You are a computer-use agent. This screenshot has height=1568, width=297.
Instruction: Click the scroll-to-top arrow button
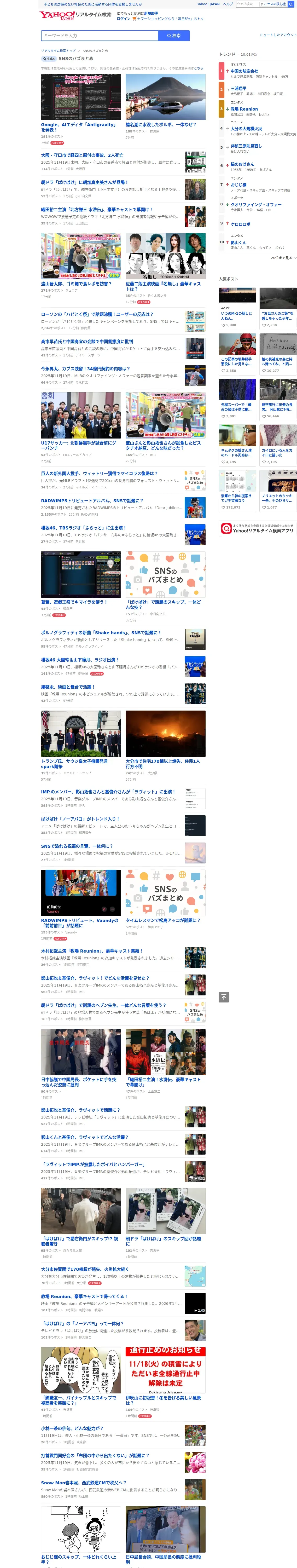pyautogui.click(x=224, y=997)
